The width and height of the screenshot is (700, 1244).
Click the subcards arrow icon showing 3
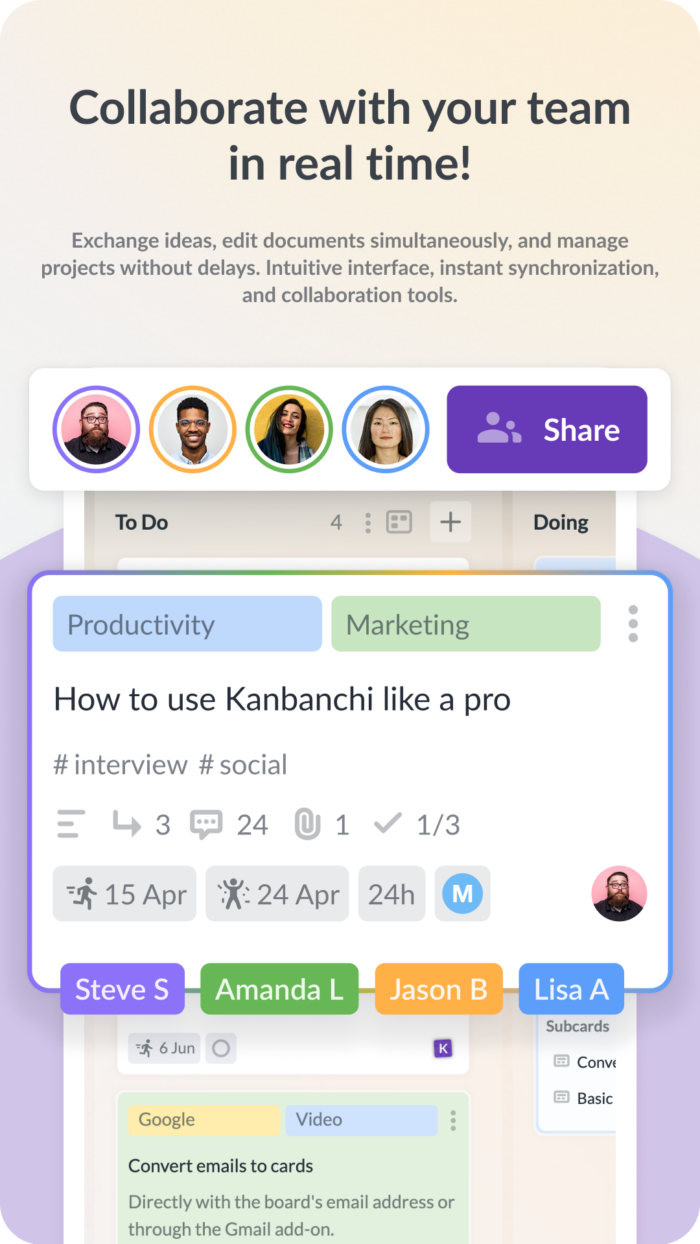pyautogui.click(x=127, y=824)
